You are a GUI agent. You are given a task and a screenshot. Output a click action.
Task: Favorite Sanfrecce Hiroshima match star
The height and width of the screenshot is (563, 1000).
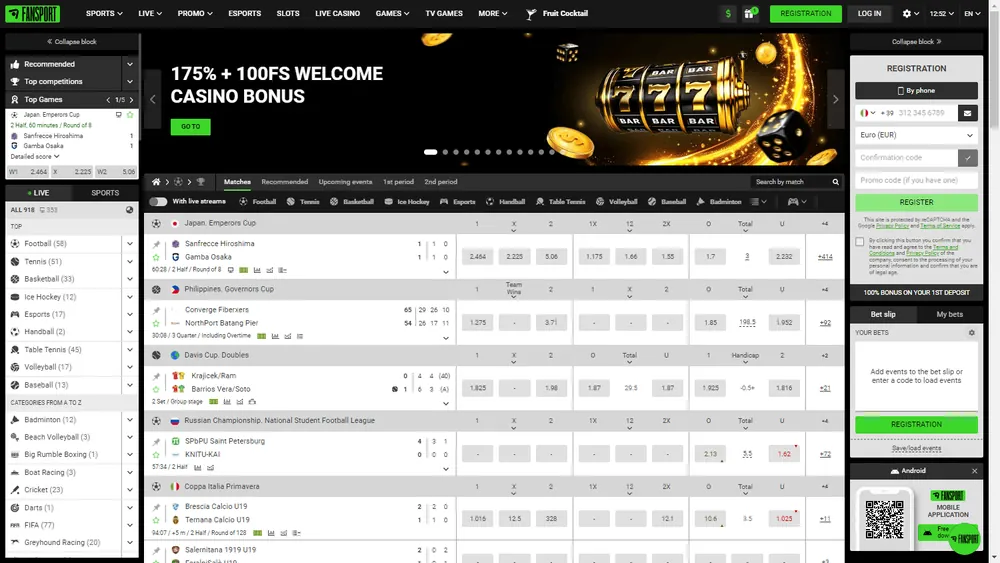click(x=156, y=257)
